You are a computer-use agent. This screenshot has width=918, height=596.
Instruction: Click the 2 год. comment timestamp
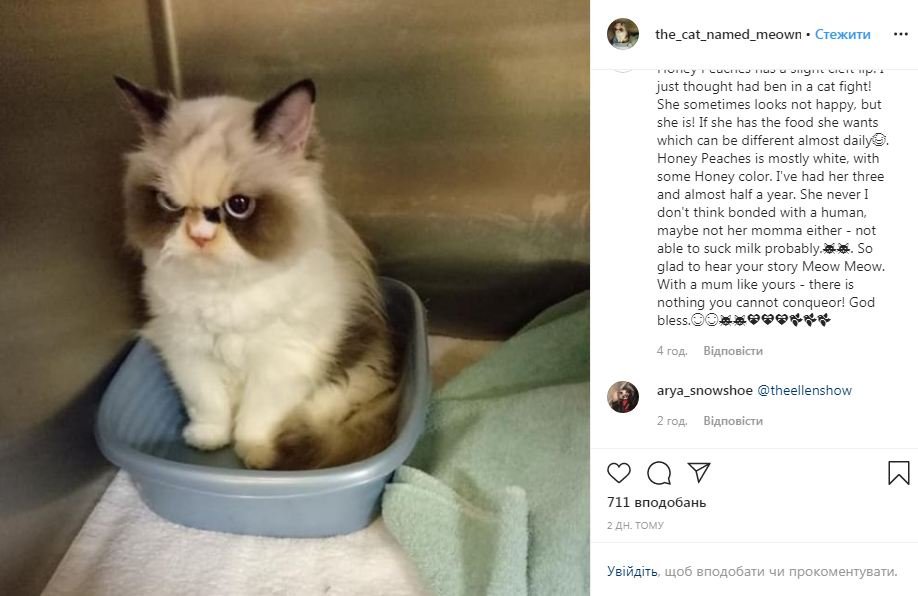click(x=672, y=421)
